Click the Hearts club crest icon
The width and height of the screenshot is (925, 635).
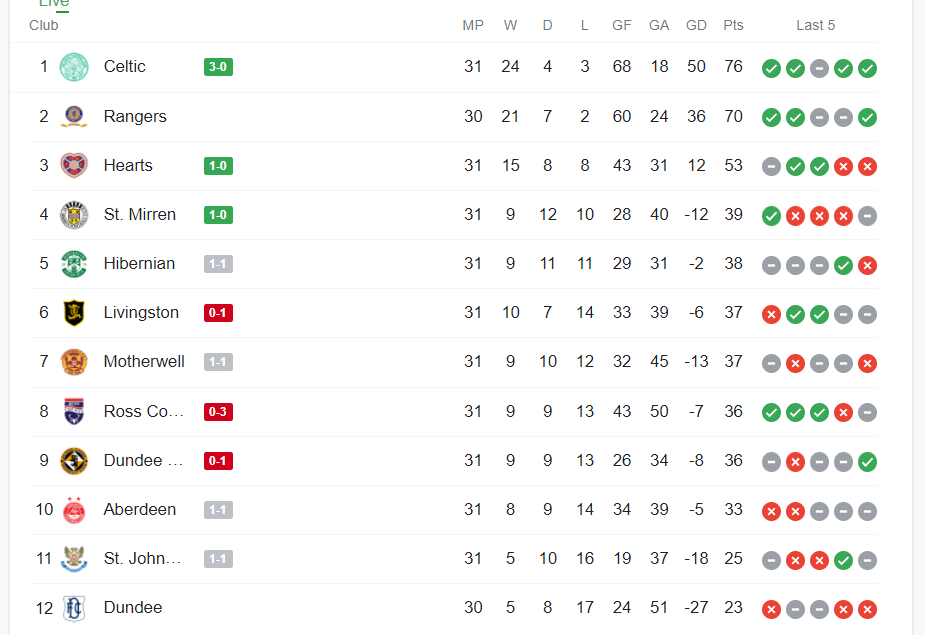point(74,165)
